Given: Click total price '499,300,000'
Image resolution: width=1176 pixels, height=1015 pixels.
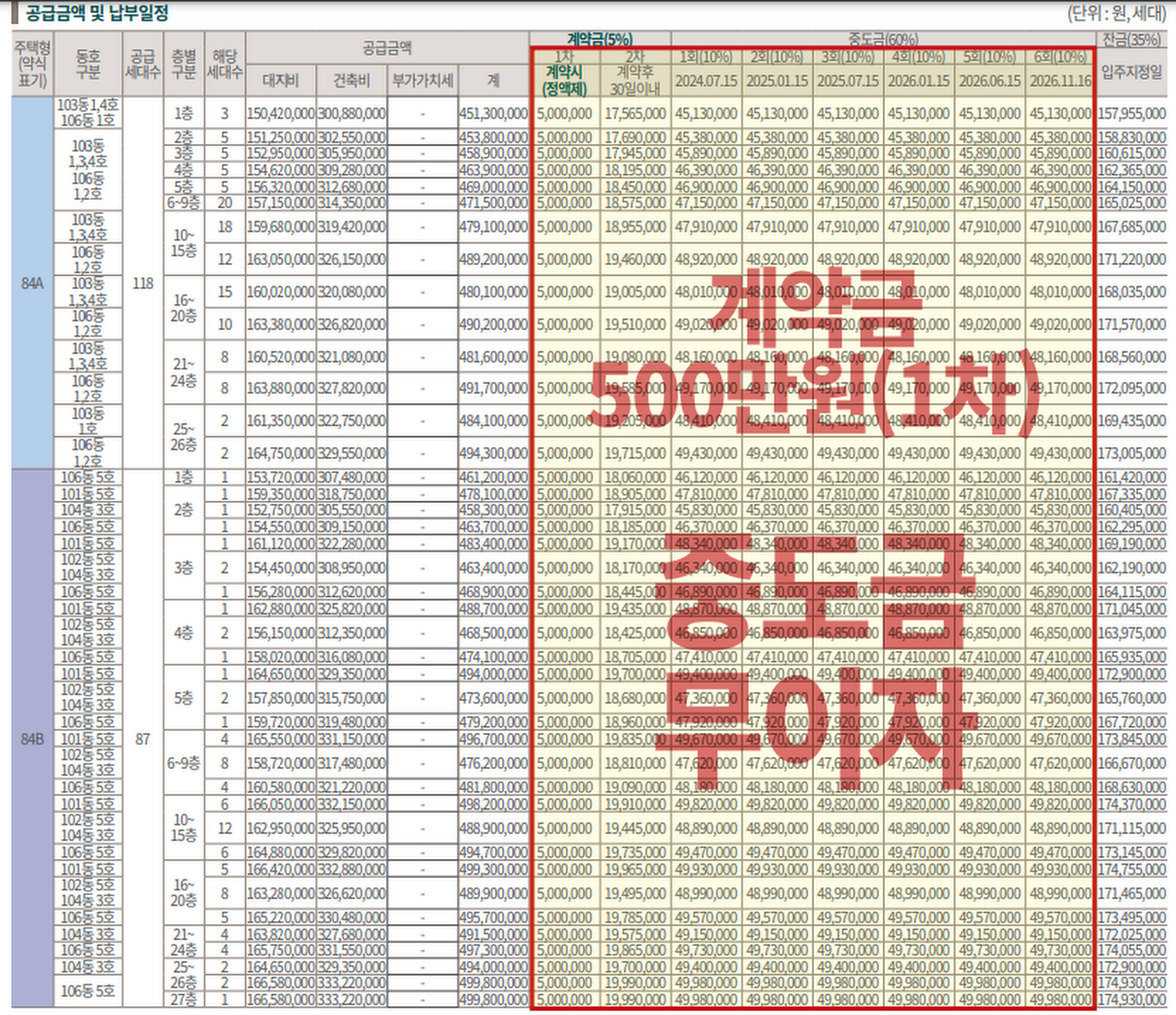Looking at the screenshot, I should [493, 869].
